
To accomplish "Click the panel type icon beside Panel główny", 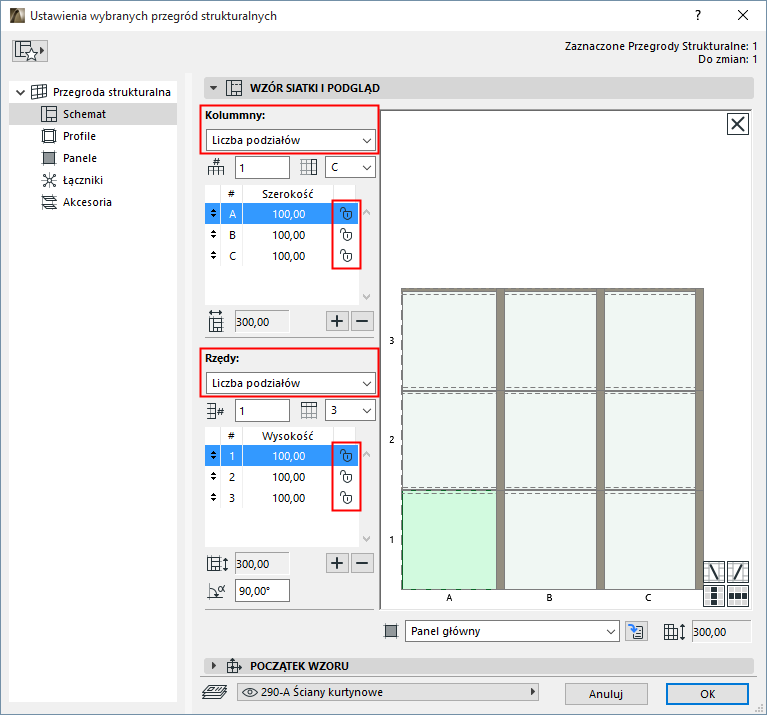I will click(391, 631).
